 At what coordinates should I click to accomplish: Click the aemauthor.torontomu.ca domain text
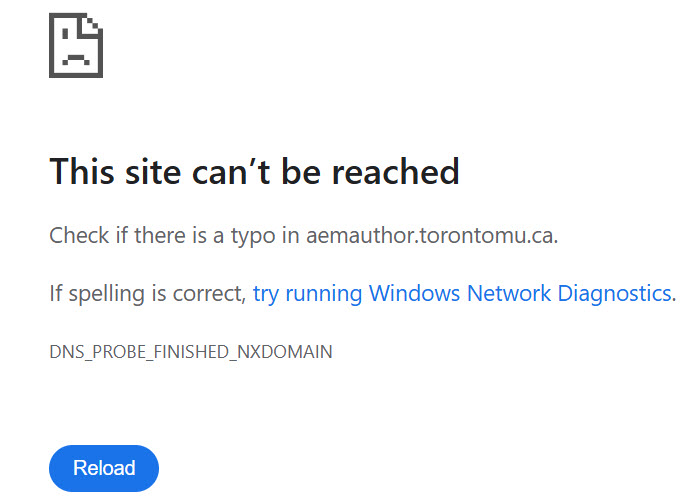point(431,237)
